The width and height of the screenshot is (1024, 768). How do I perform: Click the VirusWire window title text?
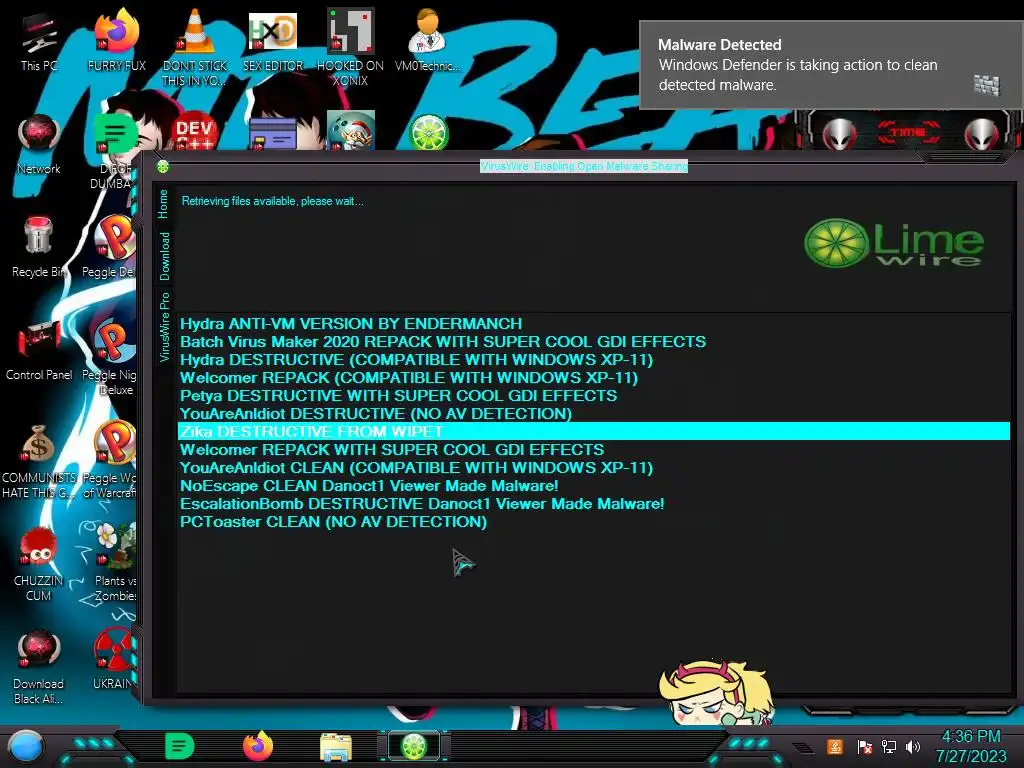[583, 167]
